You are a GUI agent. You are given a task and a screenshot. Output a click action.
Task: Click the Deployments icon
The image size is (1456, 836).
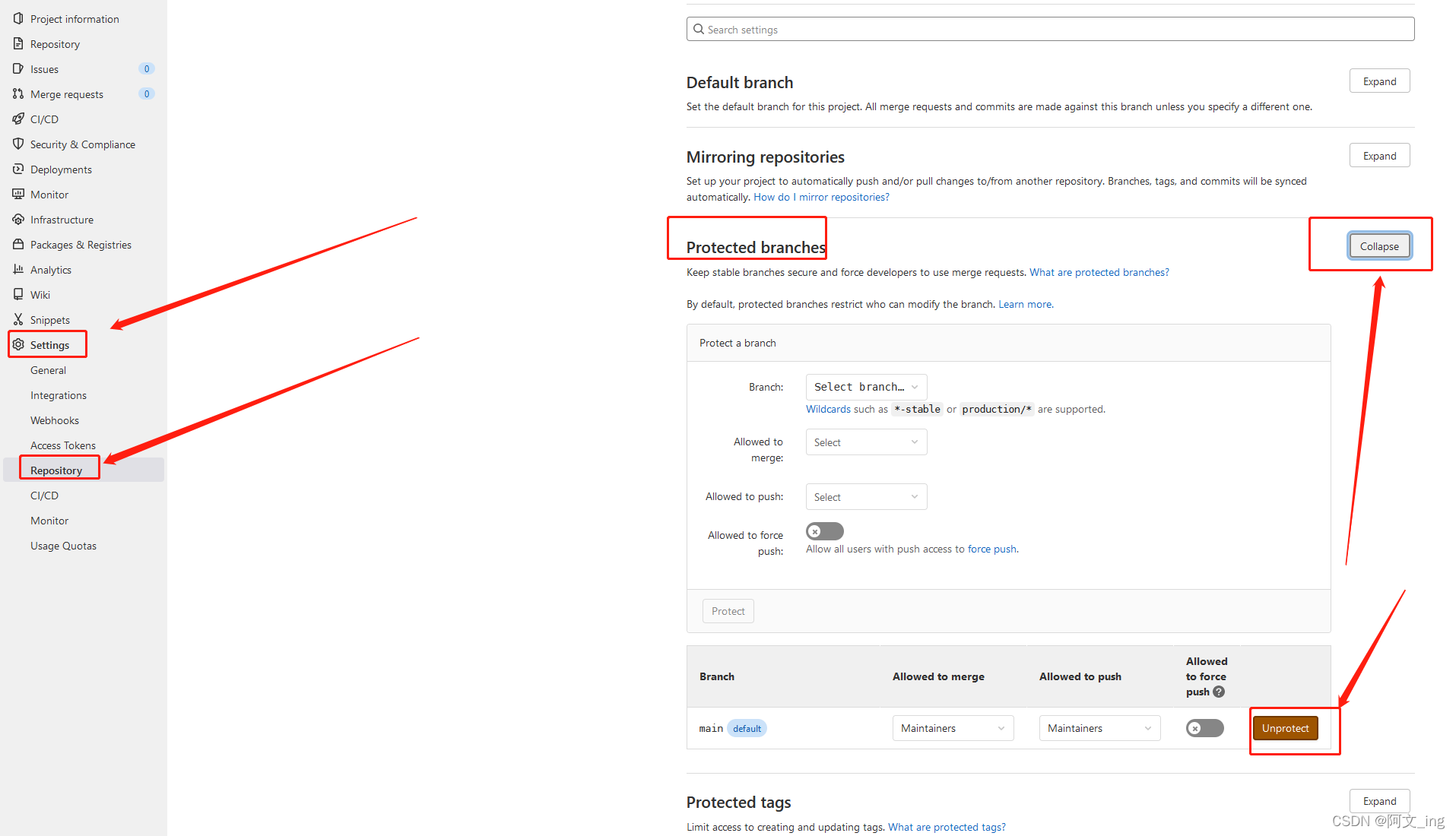pos(18,169)
